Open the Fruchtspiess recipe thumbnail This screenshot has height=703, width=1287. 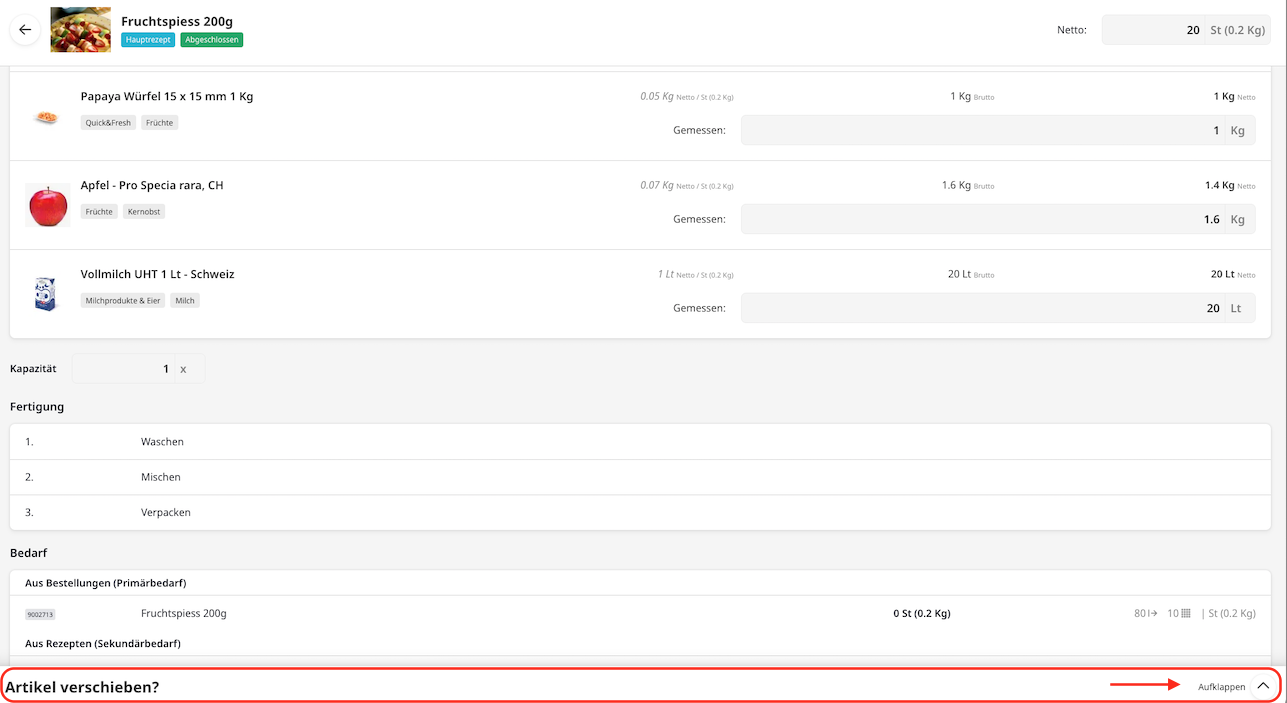coord(80,30)
